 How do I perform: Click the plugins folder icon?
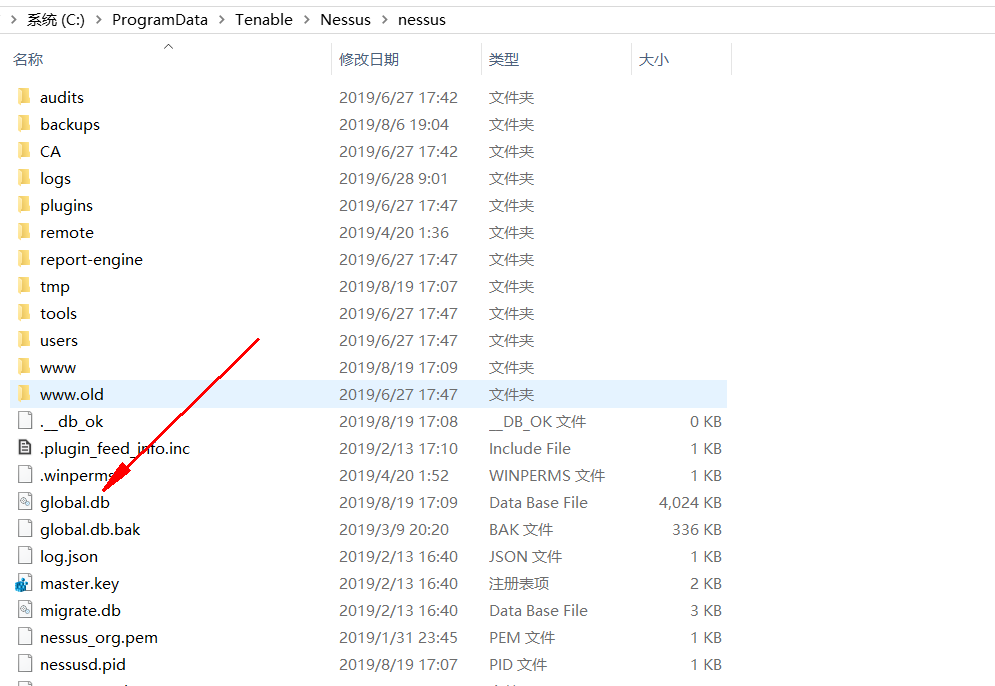(24, 204)
